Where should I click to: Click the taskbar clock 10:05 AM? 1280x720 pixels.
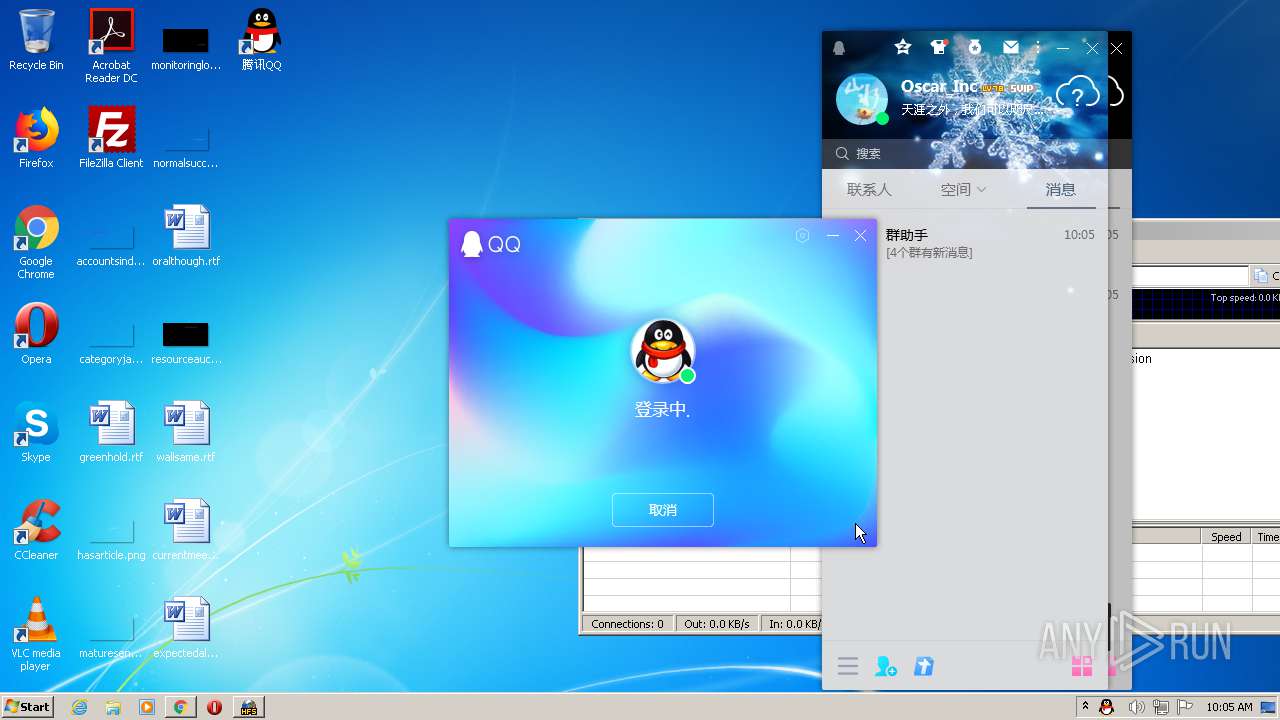coord(1229,707)
